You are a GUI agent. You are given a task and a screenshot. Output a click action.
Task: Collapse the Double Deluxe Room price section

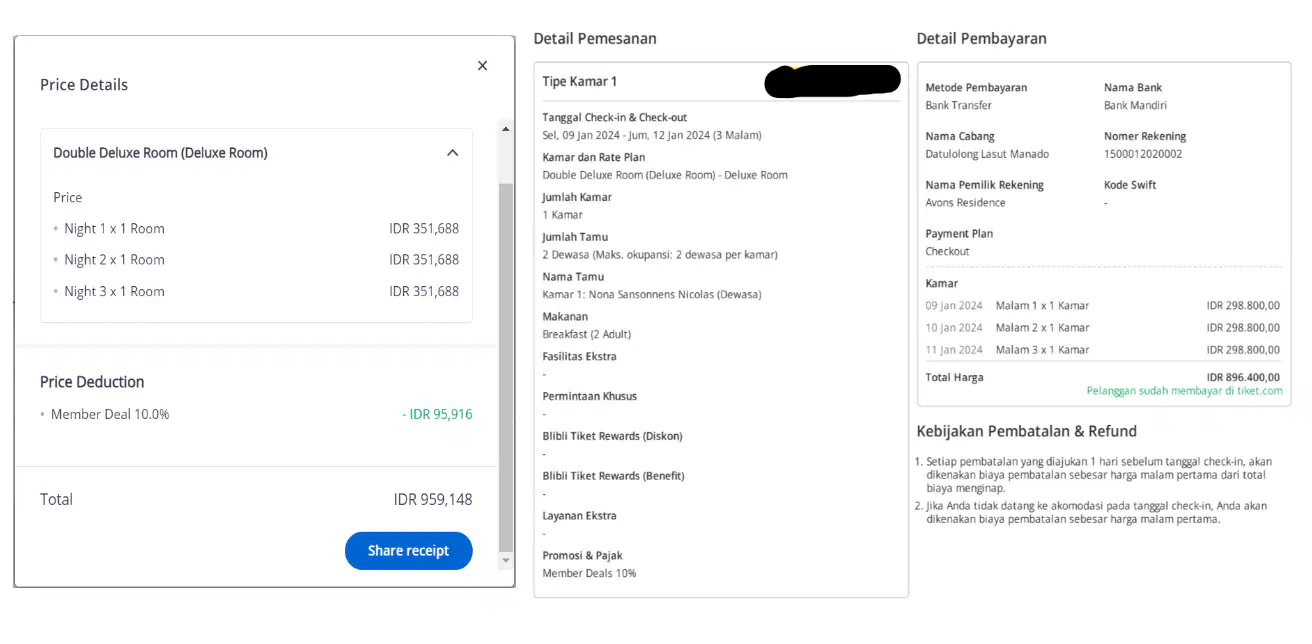pyautogui.click(x=452, y=153)
